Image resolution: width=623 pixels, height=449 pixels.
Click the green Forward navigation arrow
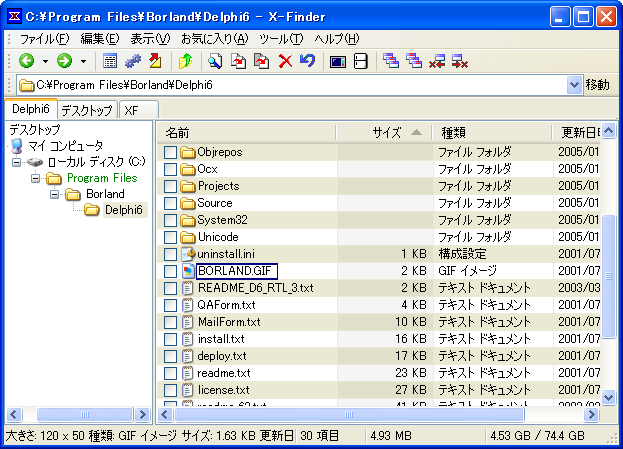[65, 61]
